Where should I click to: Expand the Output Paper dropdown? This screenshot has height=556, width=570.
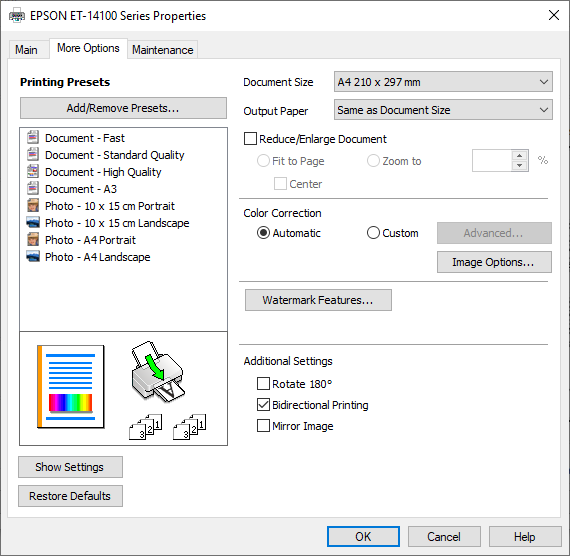point(443,110)
